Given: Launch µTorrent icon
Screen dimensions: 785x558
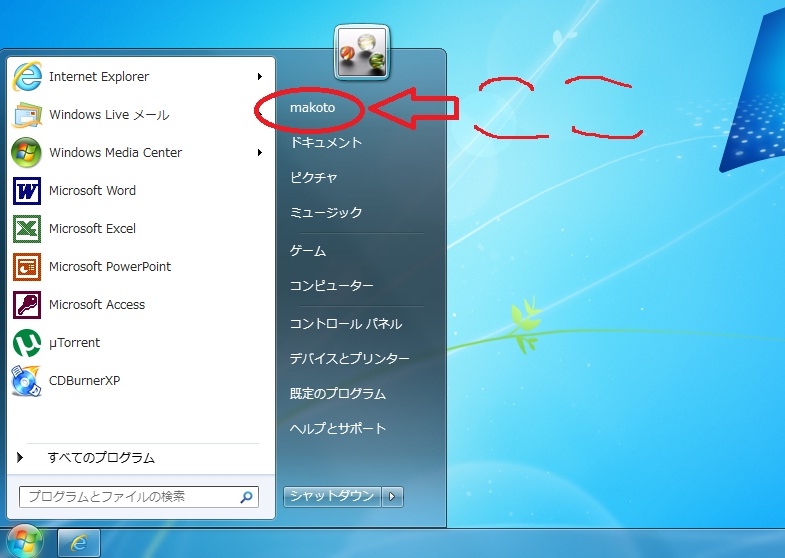Looking at the screenshot, I should (x=27, y=343).
